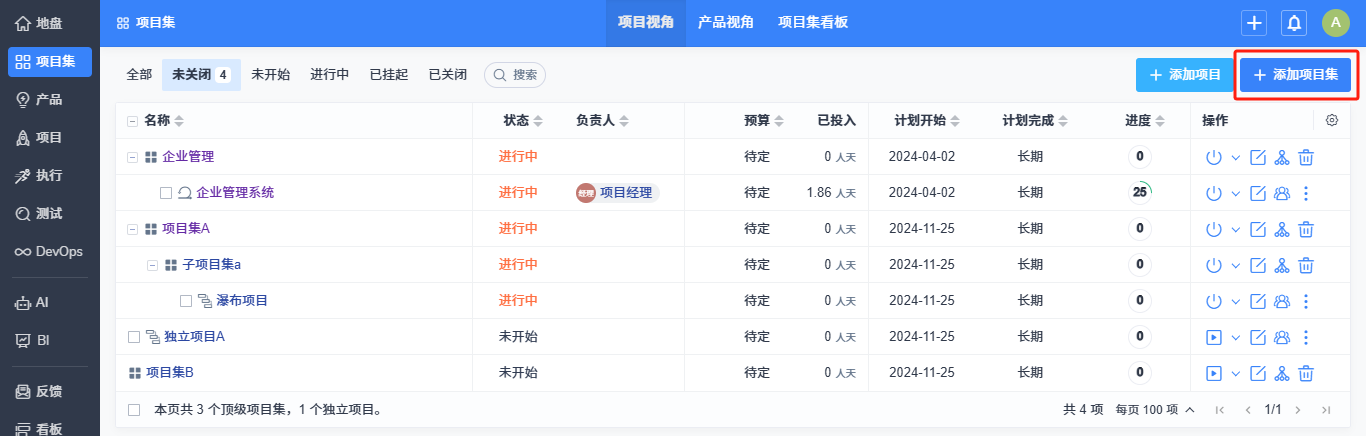The image size is (1366, 436).
Task: Collapse the 子项目集a tree node
Action: (x=152, y=265)
